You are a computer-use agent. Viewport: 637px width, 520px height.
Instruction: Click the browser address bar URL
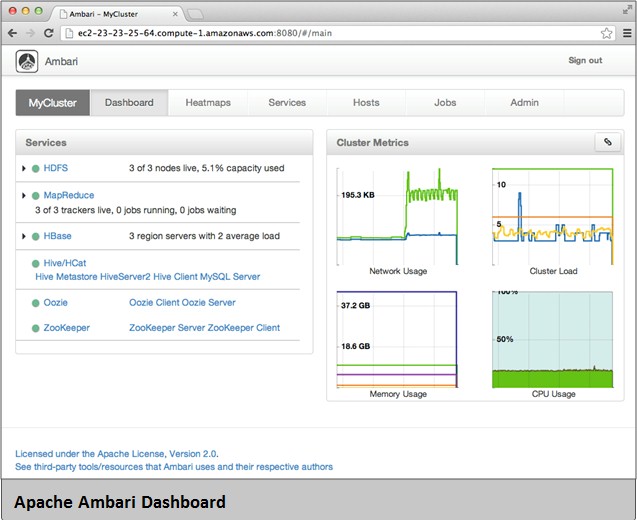coord(205,33)
